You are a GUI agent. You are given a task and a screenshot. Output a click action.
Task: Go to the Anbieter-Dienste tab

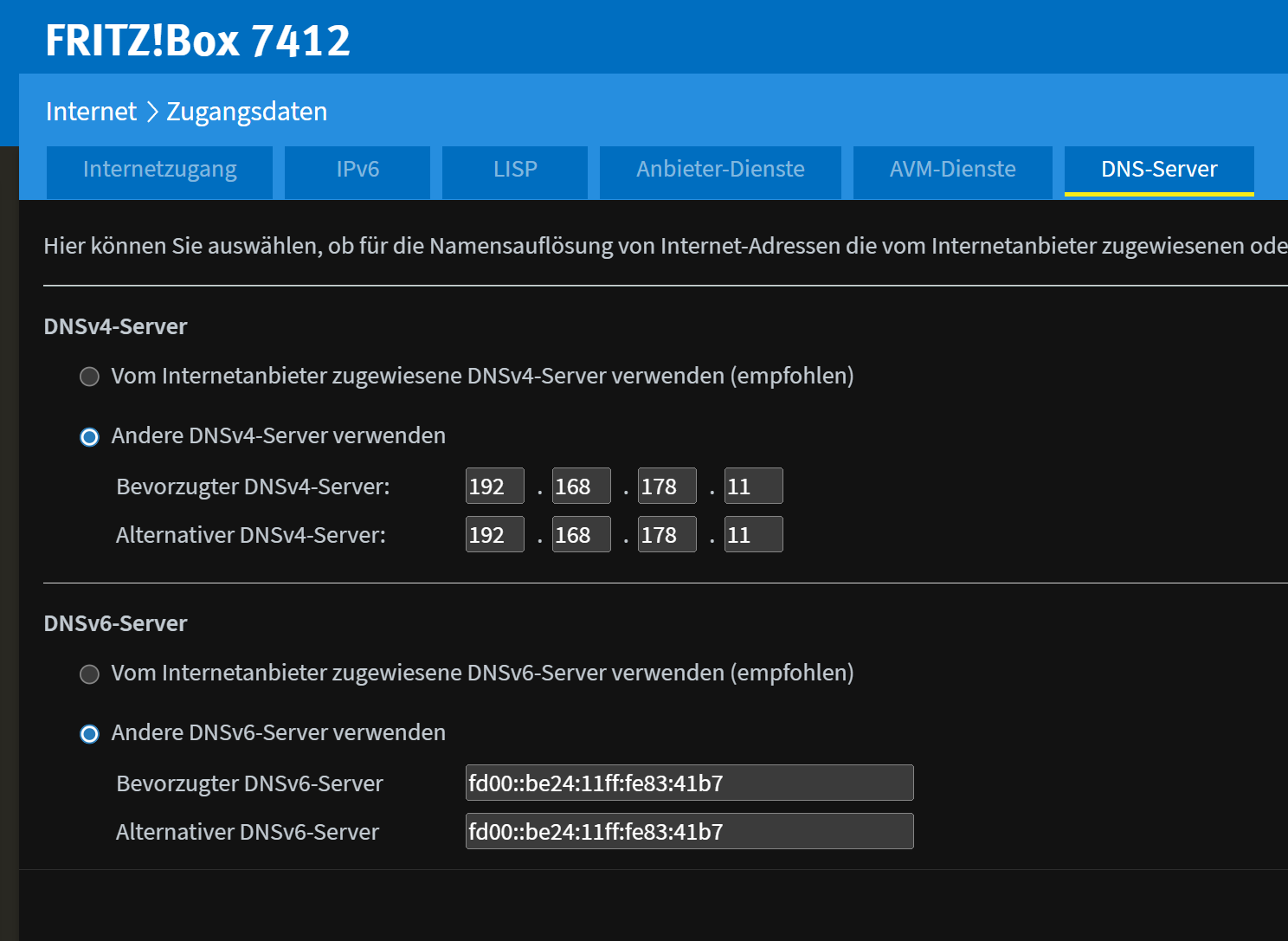click(x=720, y=170)
